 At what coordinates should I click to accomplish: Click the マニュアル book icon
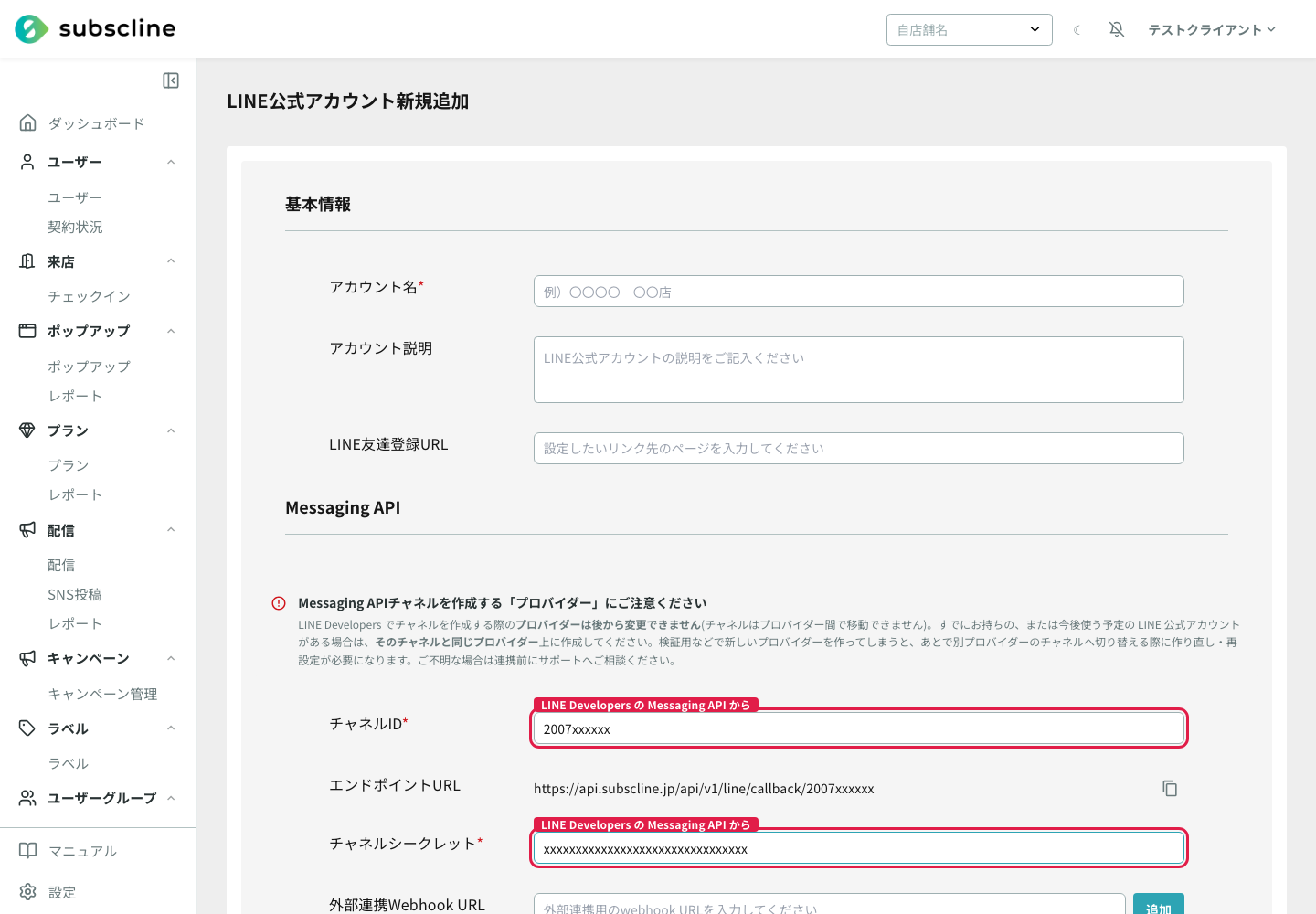coord(28,851)
